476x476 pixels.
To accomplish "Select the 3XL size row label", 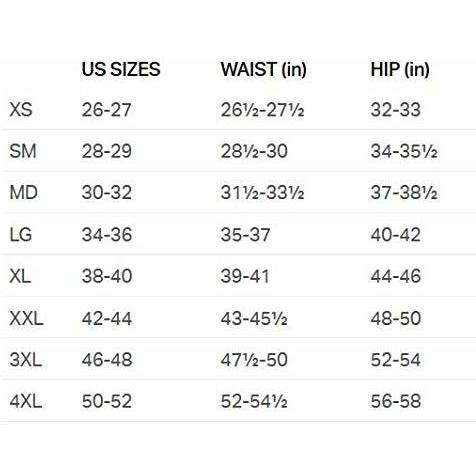I will pyautogui.click(x=26, y=360).
